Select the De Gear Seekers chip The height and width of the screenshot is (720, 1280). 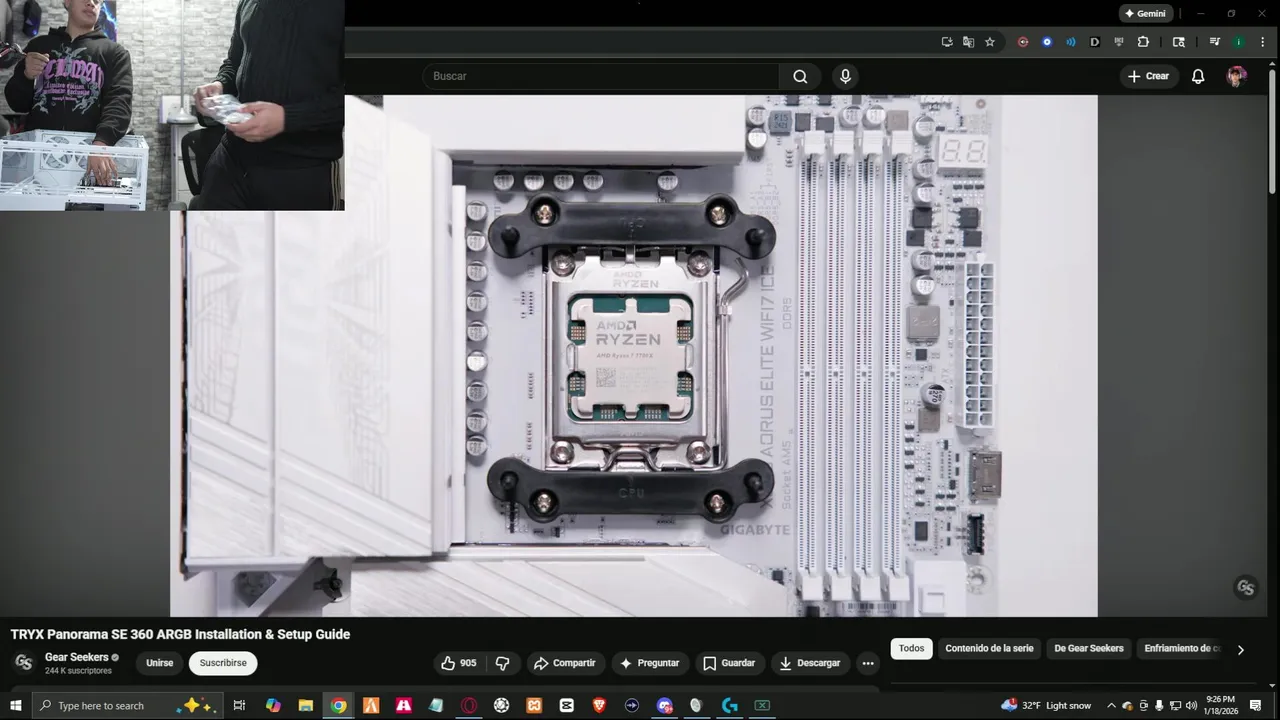[x=1089, y=649]
